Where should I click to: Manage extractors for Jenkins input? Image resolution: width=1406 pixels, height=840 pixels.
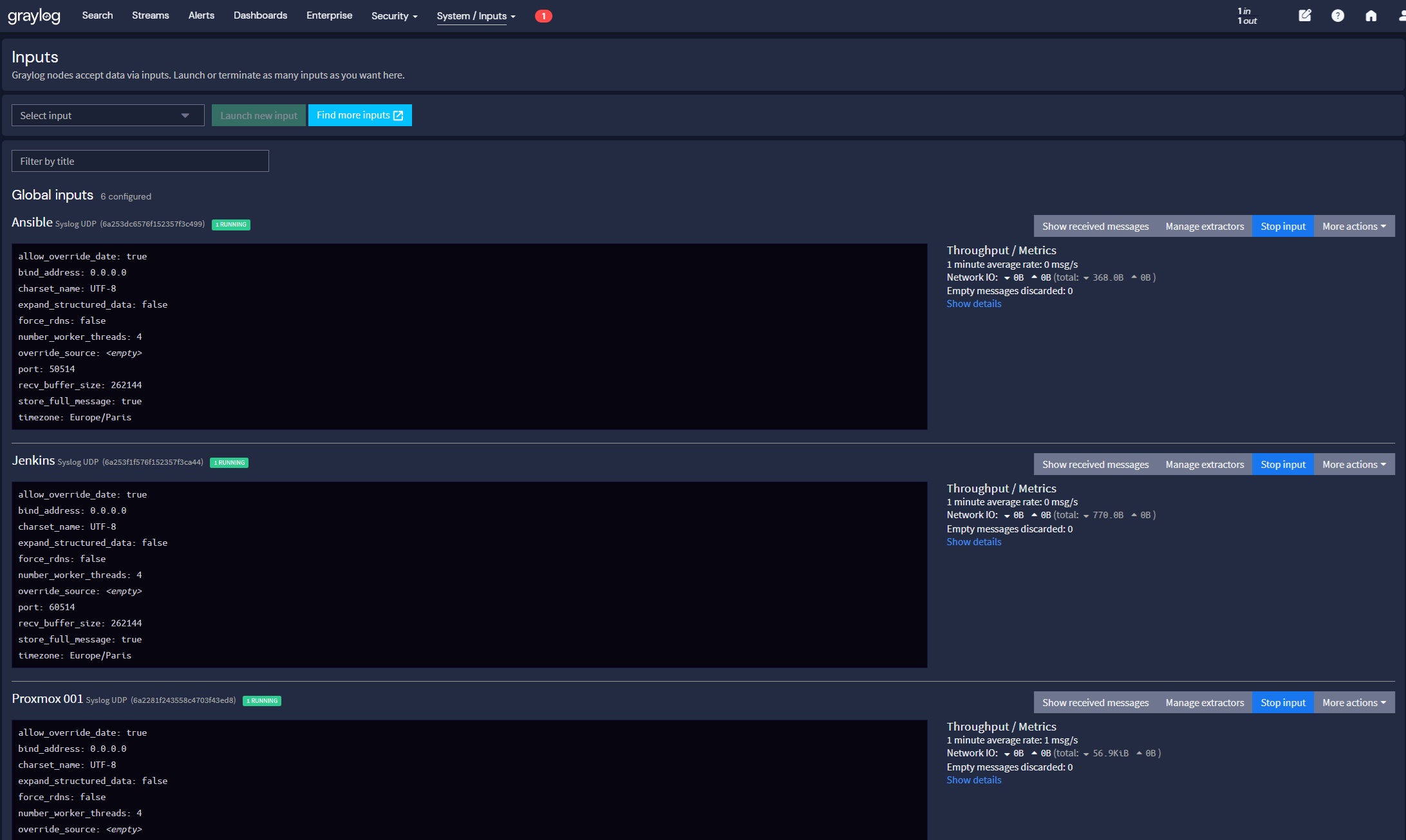1204,464
